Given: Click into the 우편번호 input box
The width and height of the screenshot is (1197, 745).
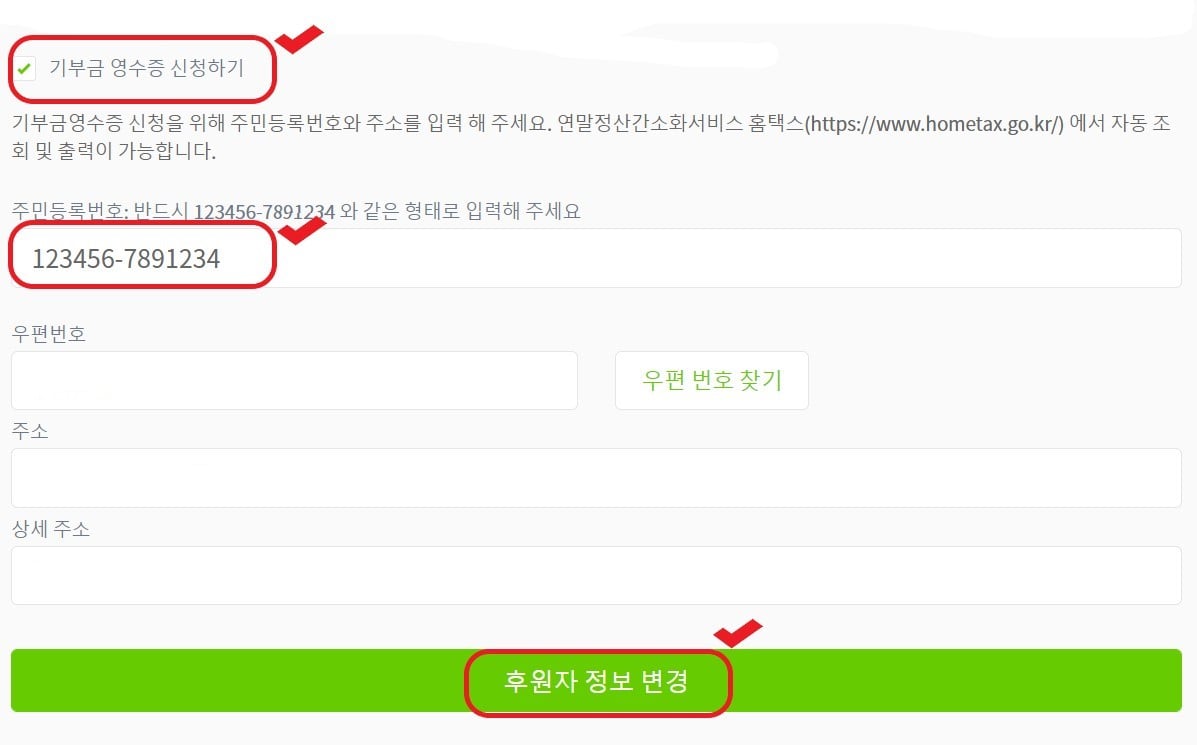Looking at the screenshot, I should click(294, 380).
